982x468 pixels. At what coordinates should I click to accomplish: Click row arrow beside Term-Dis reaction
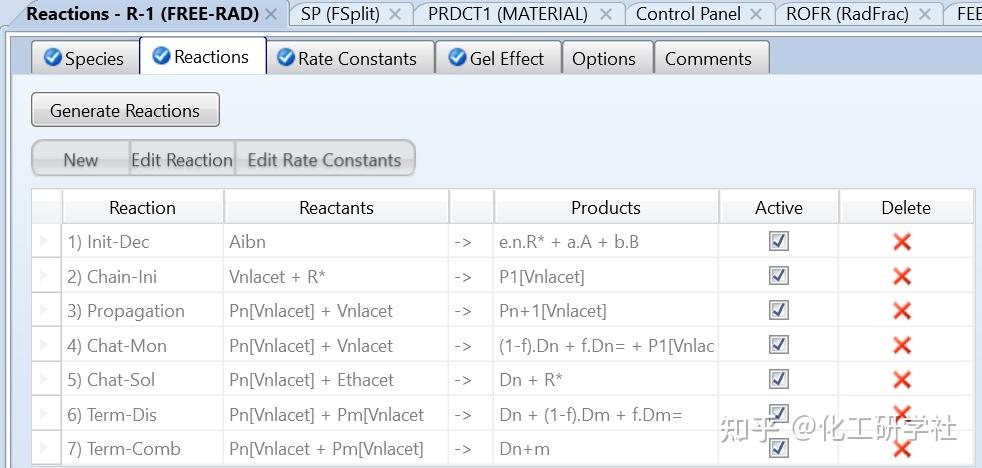44,415
